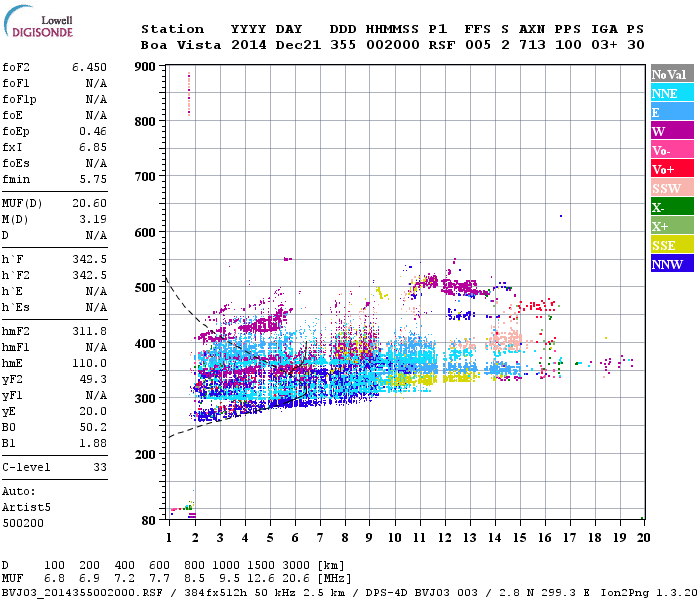The height and width of the screenshot is (600, 700).
Task: Click the 20 MHz frequency axis label
Action: (x=643, y=538)
